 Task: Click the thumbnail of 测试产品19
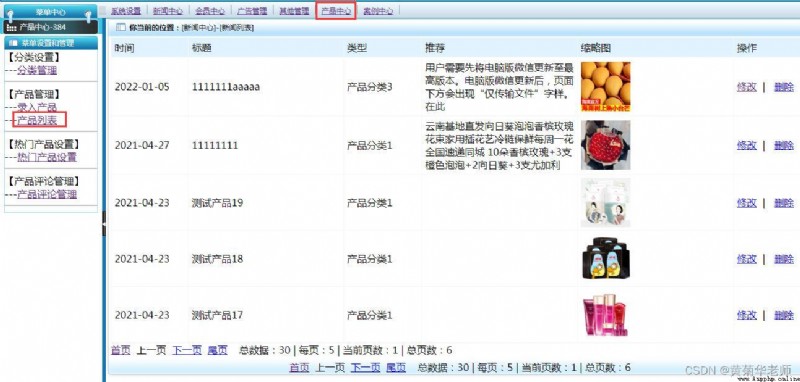[x=606, y=202]
